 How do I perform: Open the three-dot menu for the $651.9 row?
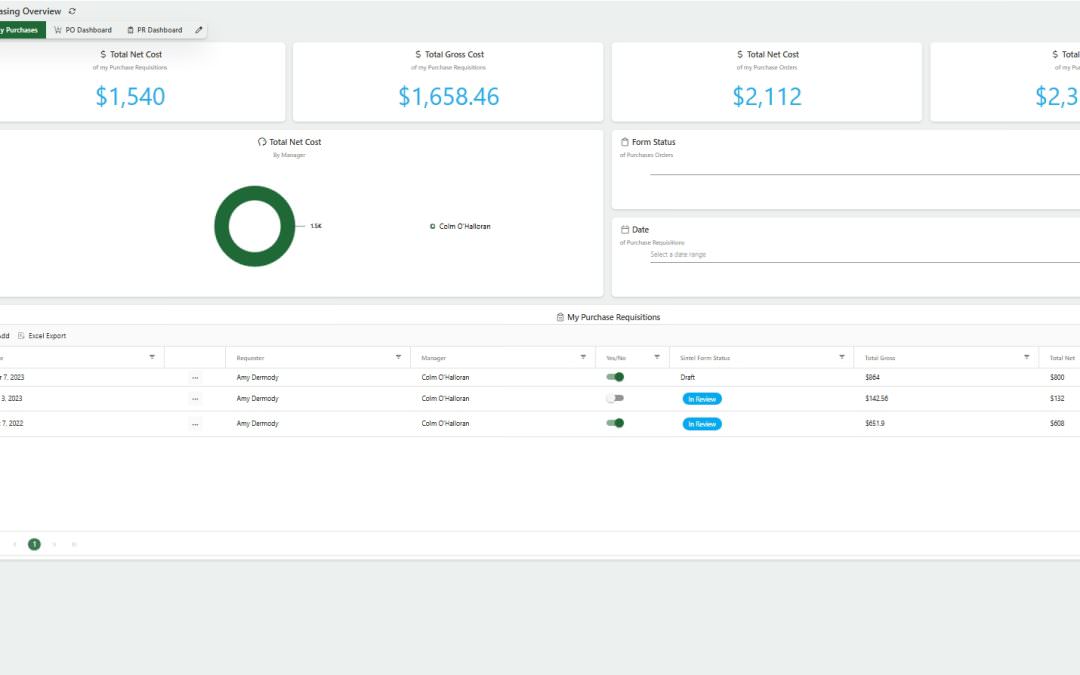[x=194, y=424]
